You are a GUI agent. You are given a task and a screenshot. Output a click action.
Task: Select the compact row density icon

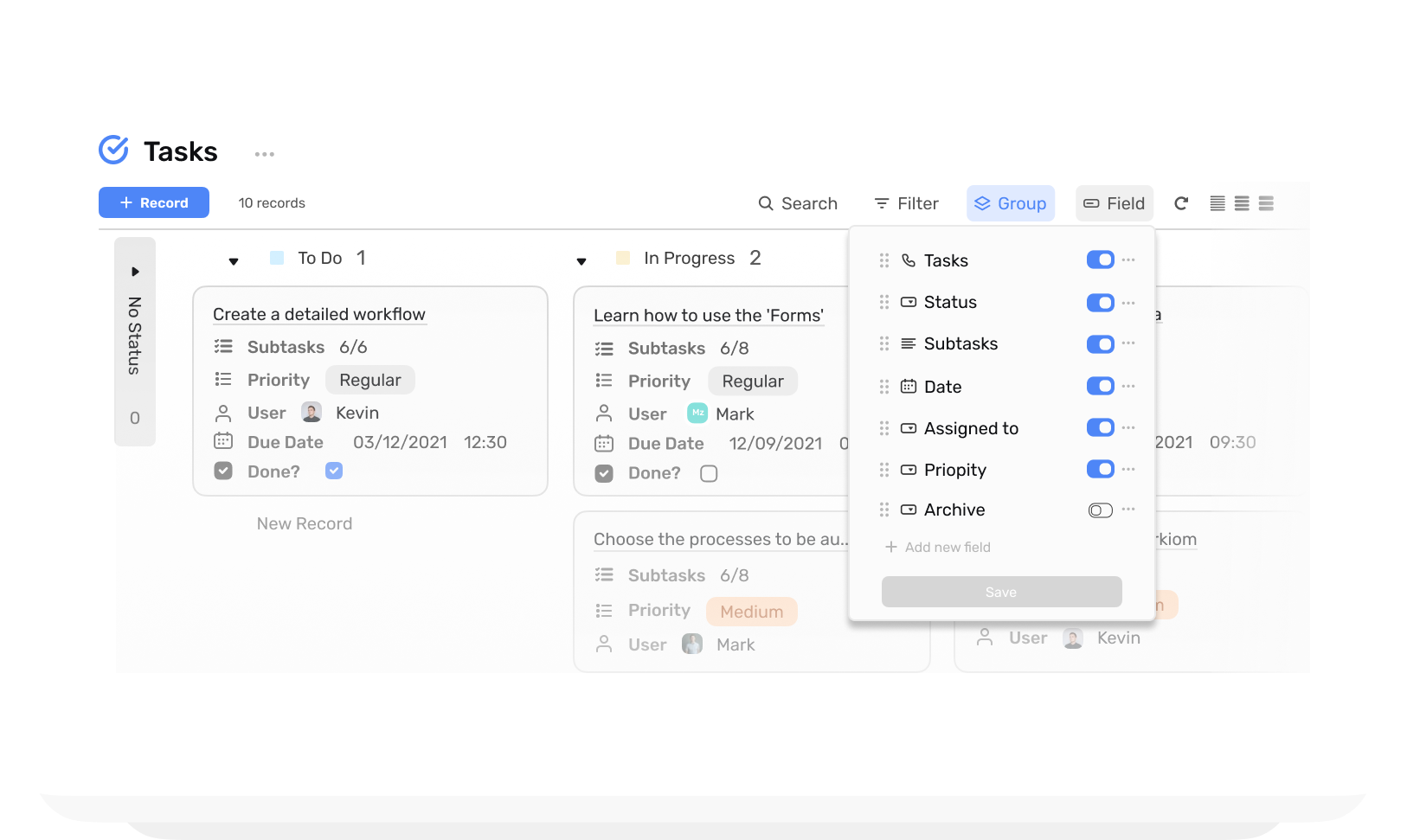pyautogui.click(x=1217, y=203)
